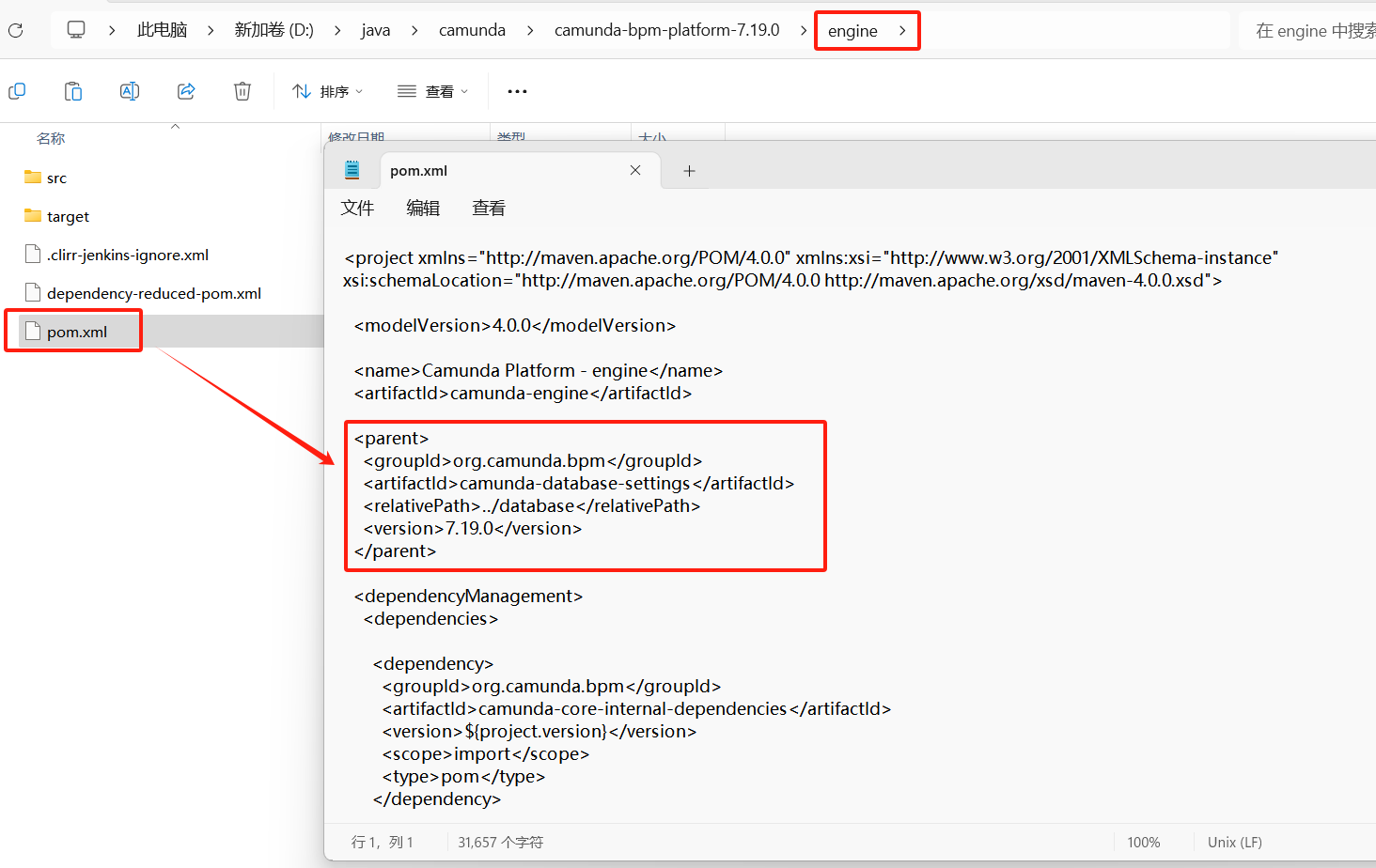Viewport: 1376px width, 868px height.
Task: Expand the chevron after camunda in the breadcrumb
Action: pyautogui.click(x=530, y=30)
